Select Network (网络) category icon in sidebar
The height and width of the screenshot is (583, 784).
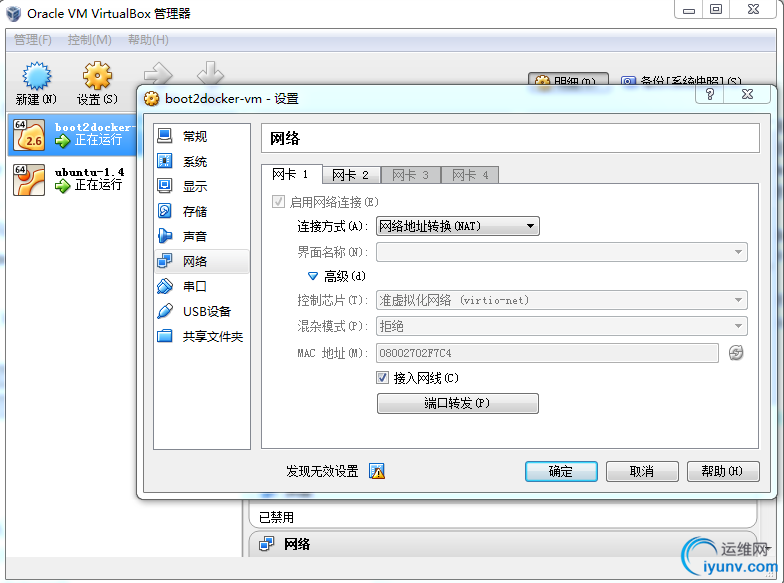point(165,261)
